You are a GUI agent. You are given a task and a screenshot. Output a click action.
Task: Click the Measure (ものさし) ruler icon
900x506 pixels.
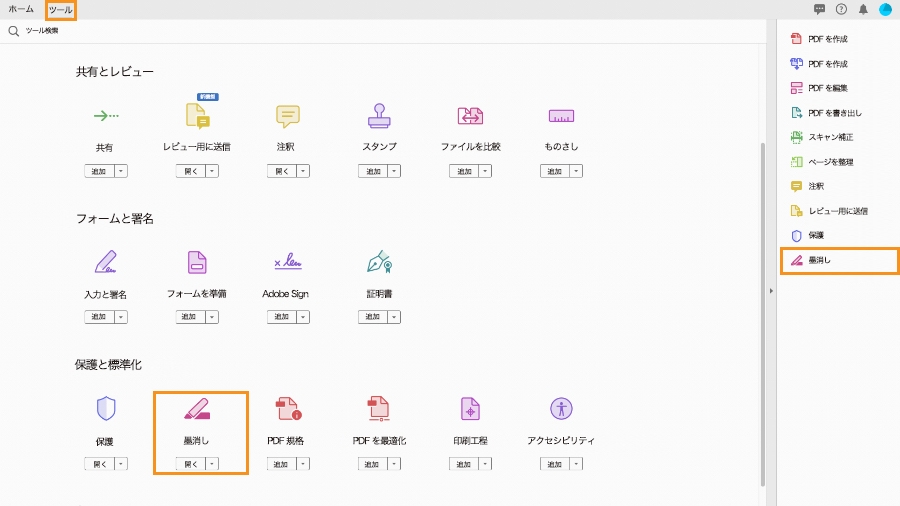561,115
